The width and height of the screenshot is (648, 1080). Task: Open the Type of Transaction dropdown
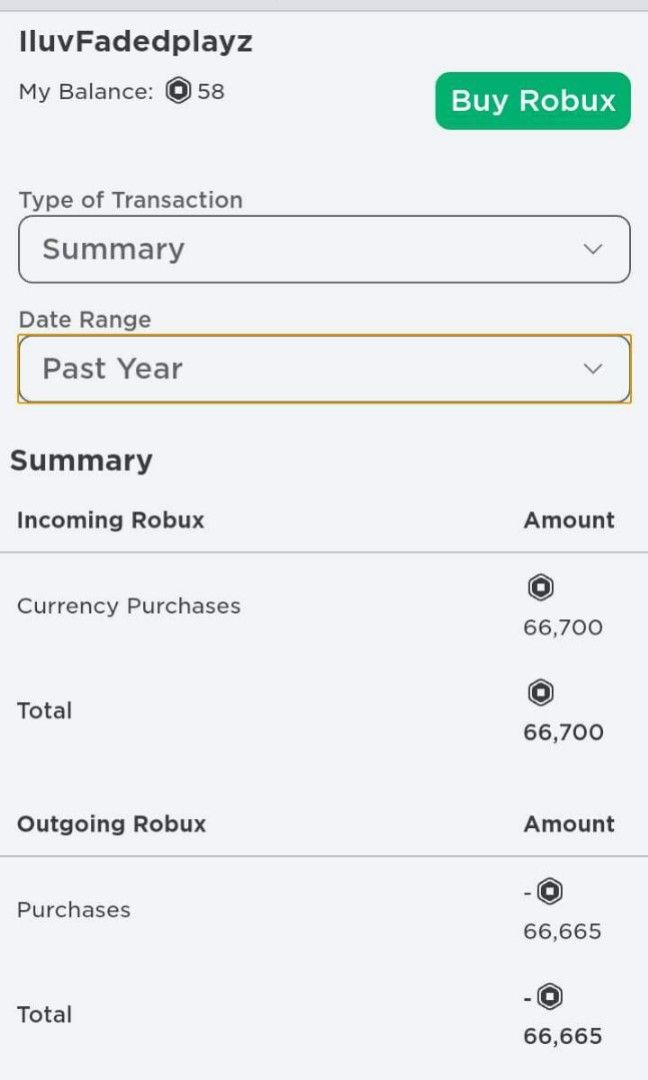(323, 248)
